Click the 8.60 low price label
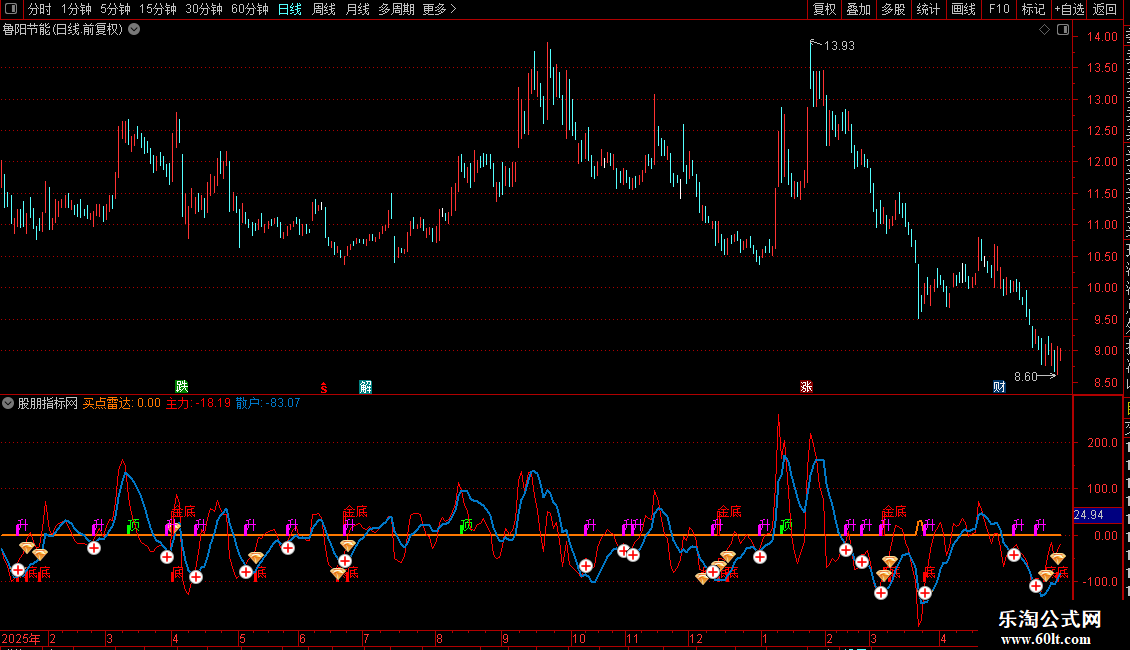The height and width of the screenshot is (650, 1130). [x=1026, y=377]
